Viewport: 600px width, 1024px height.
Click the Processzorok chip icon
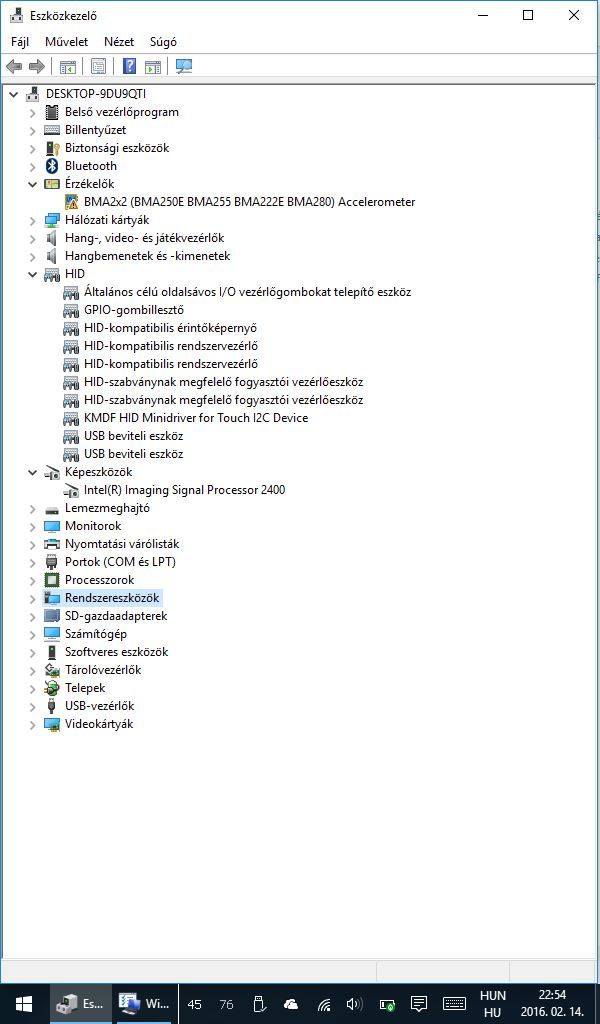tap(52, 580)
